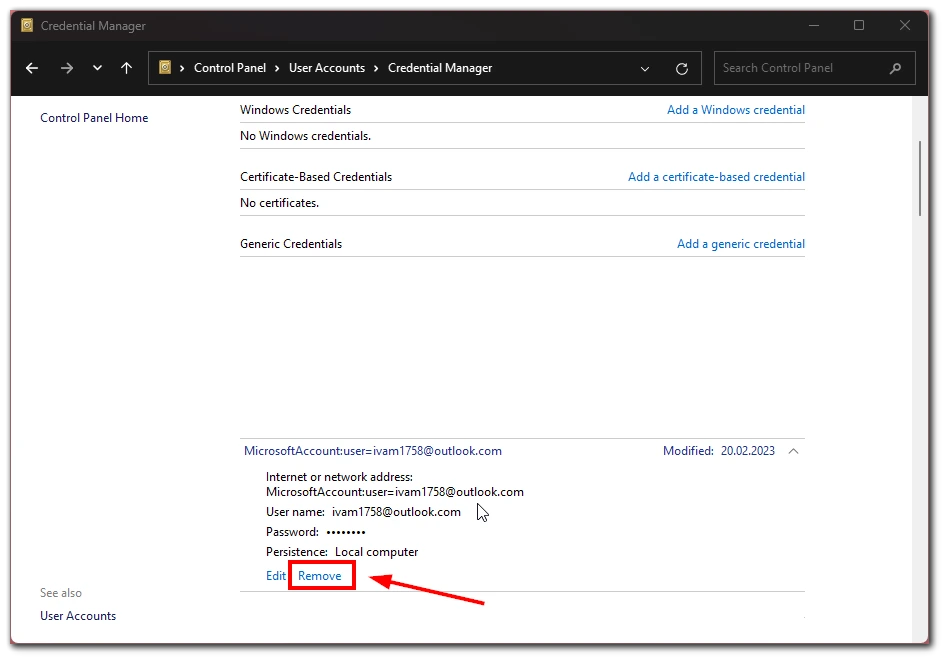Collapse the MicrosoftAccount credential entry
This screenshot has height=662, width=947.
click(x=794, y=451)
